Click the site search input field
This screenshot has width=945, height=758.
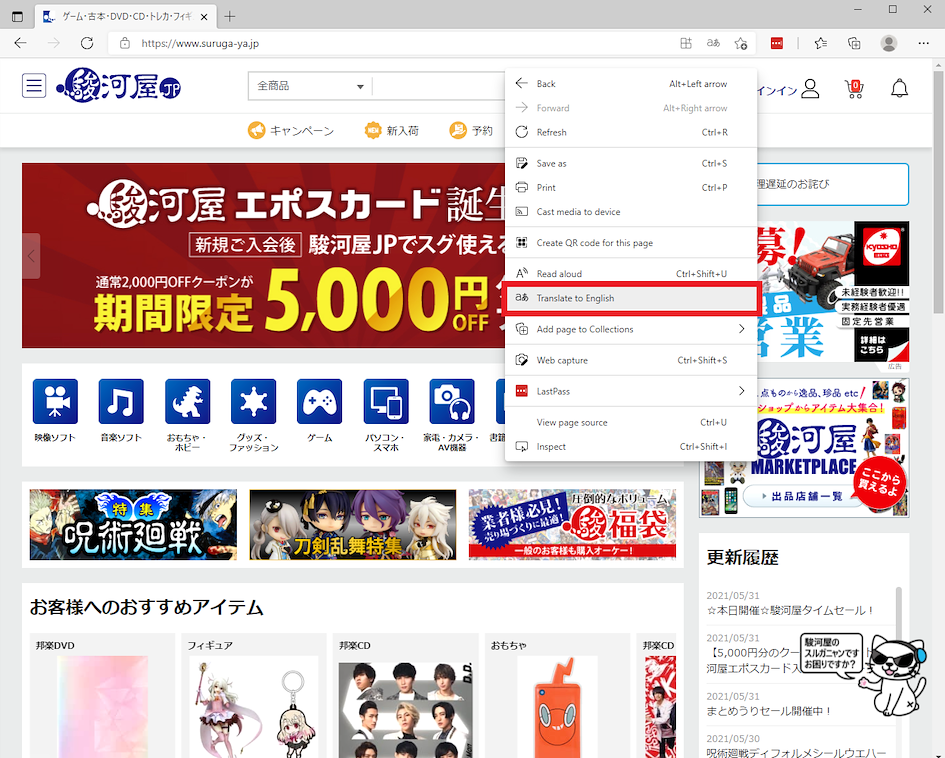click(439, 86)
